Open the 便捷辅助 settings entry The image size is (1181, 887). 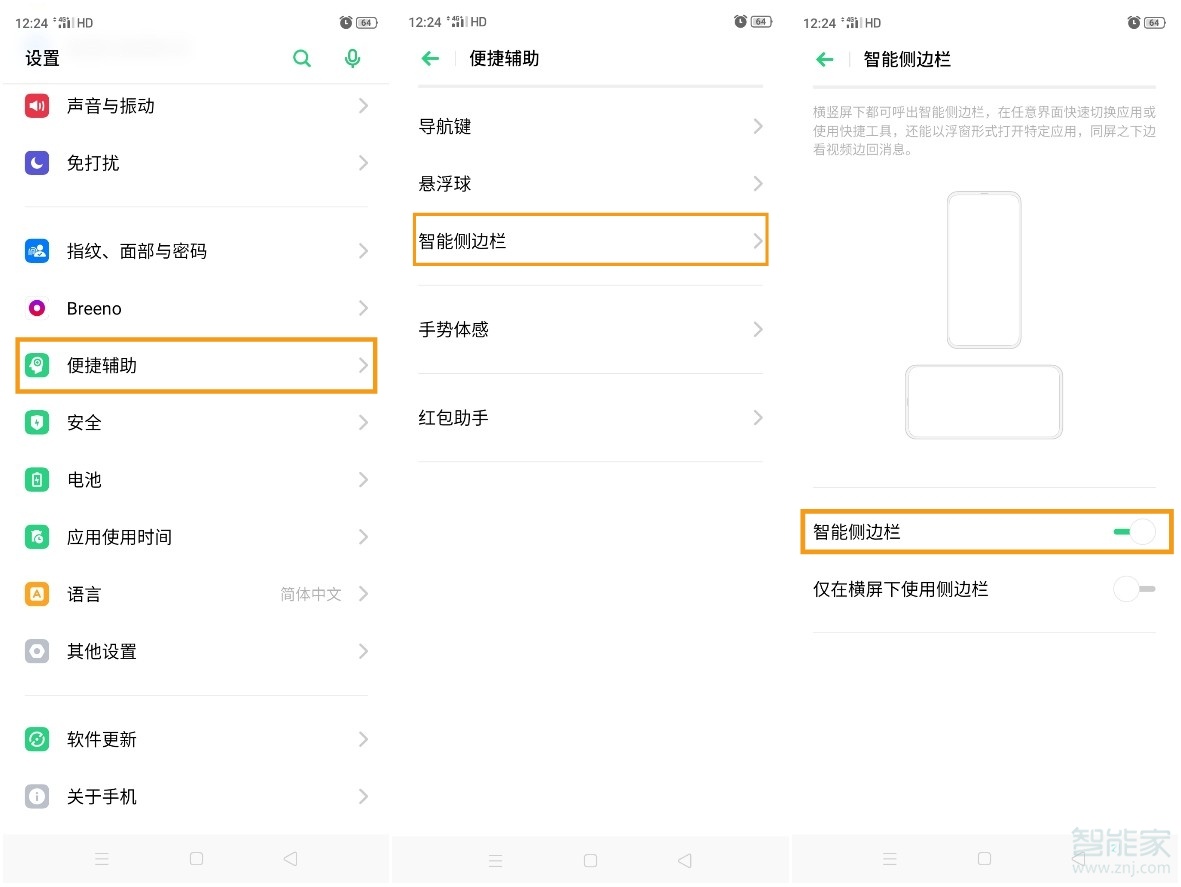click(196, 365)
